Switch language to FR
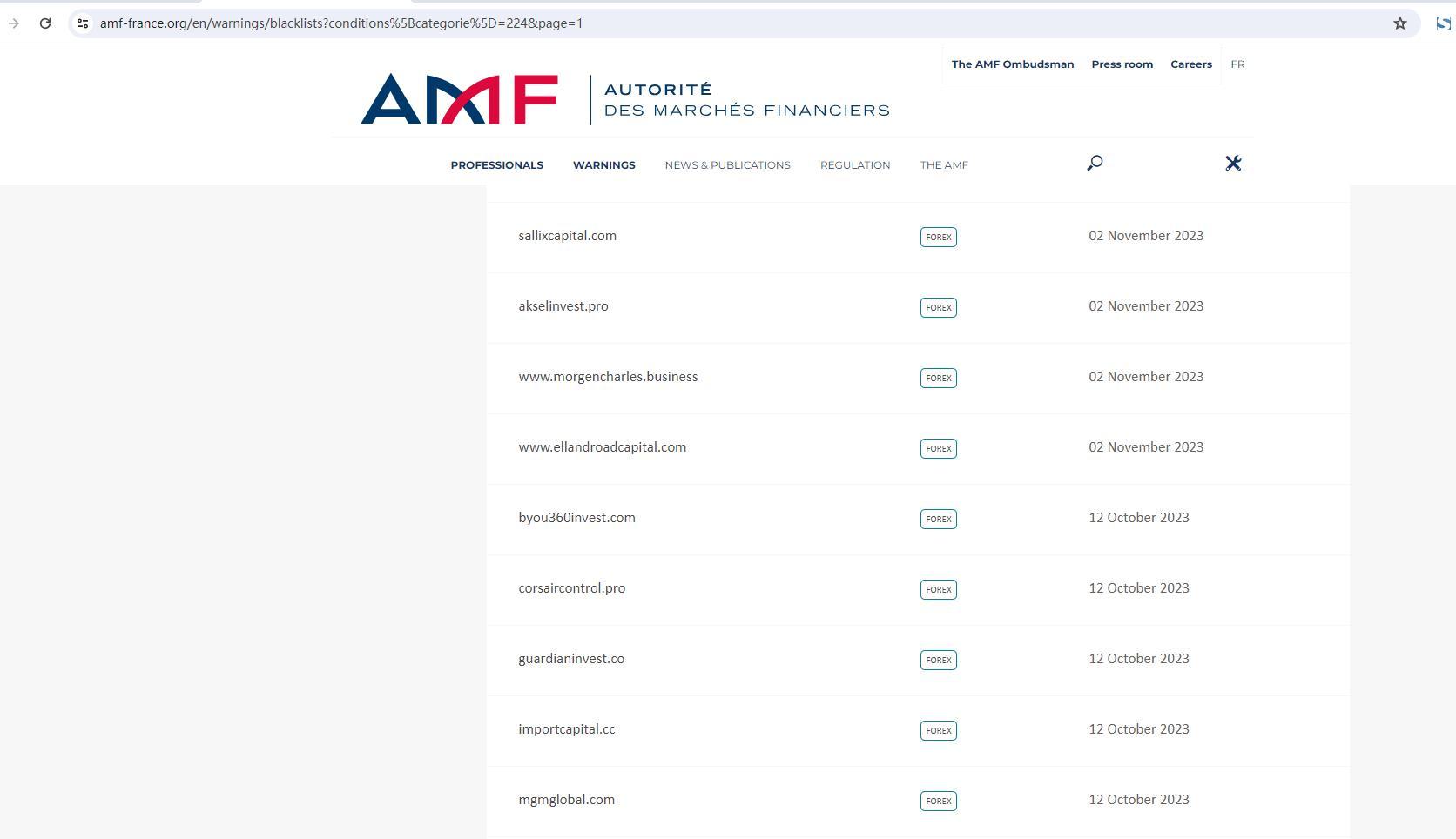The image size is (1456, 839). [1237, 64]
